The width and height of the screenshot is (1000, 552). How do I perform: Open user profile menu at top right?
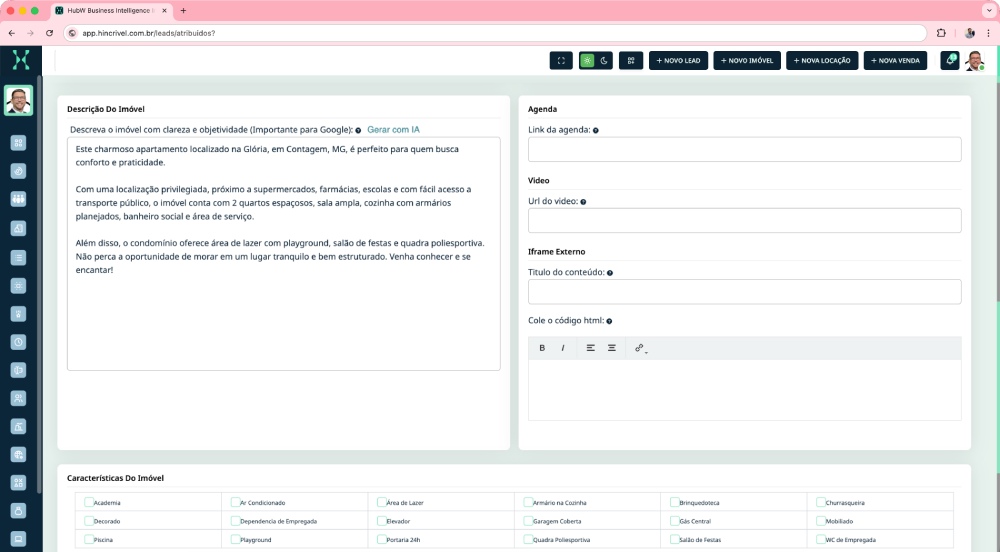point(974,60)
